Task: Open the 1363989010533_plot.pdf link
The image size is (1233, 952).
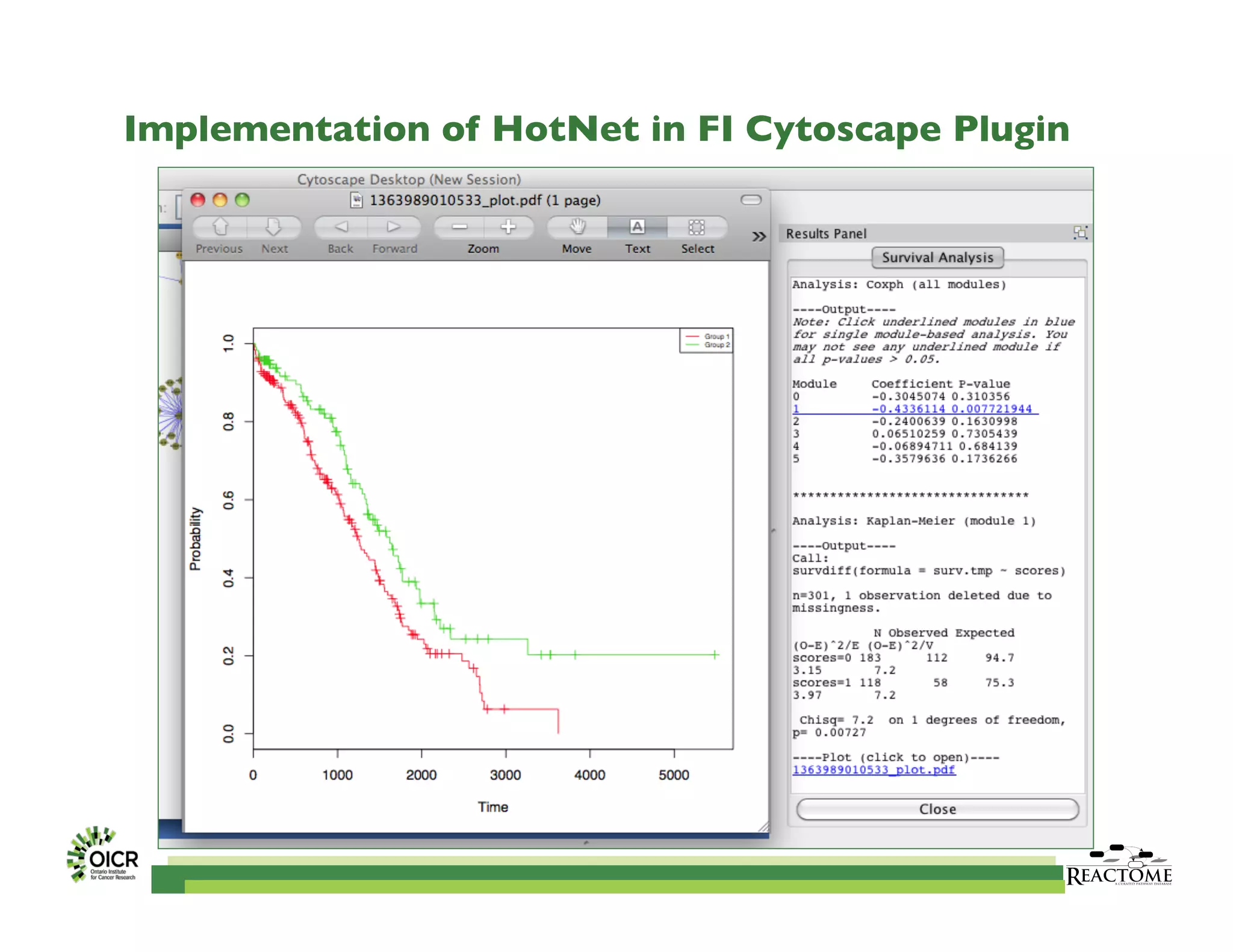Action: coord(874,770)
